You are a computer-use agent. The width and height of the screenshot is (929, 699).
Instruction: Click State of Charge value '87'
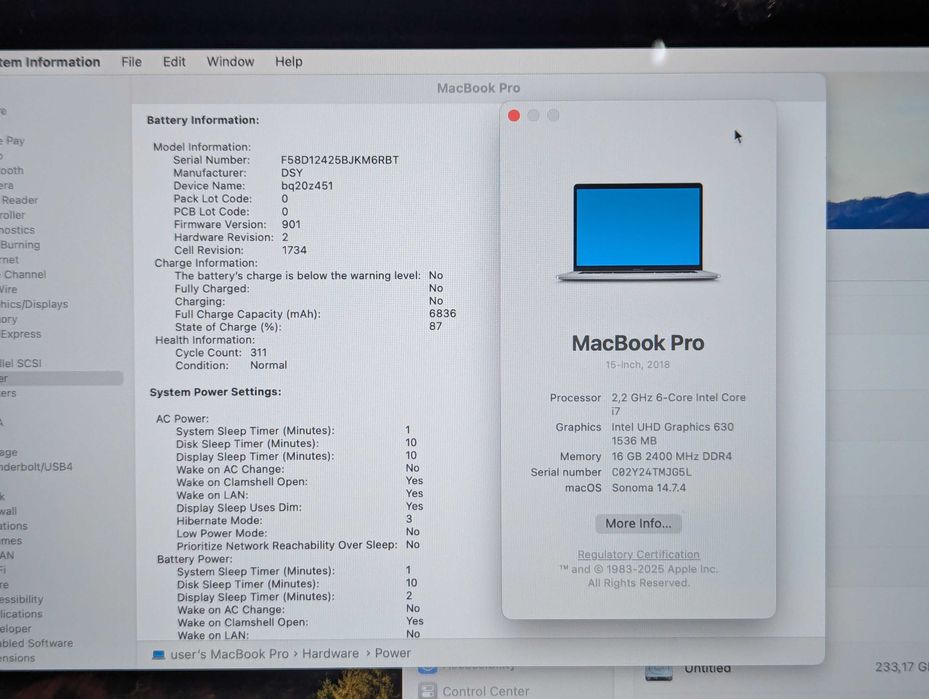[x=435, y=326]
